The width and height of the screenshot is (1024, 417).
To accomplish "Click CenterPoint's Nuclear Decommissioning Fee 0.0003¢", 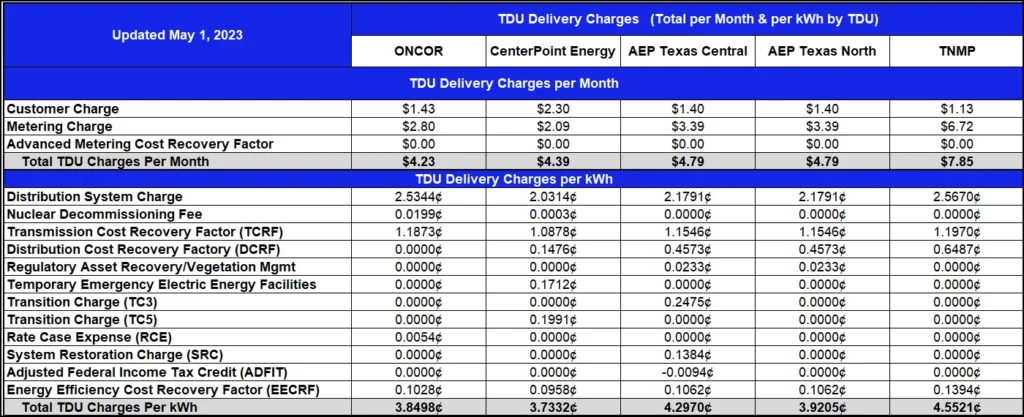I will click(x=552, y=214).
